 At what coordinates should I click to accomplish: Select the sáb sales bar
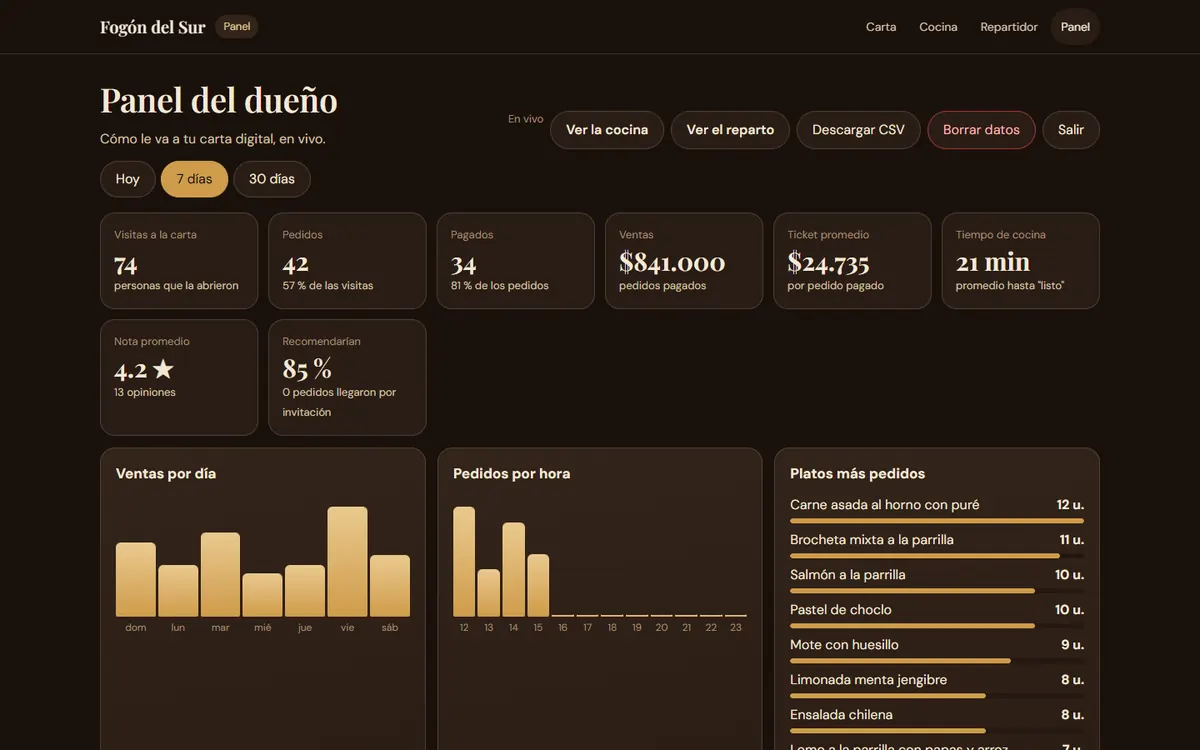[390, 585]
